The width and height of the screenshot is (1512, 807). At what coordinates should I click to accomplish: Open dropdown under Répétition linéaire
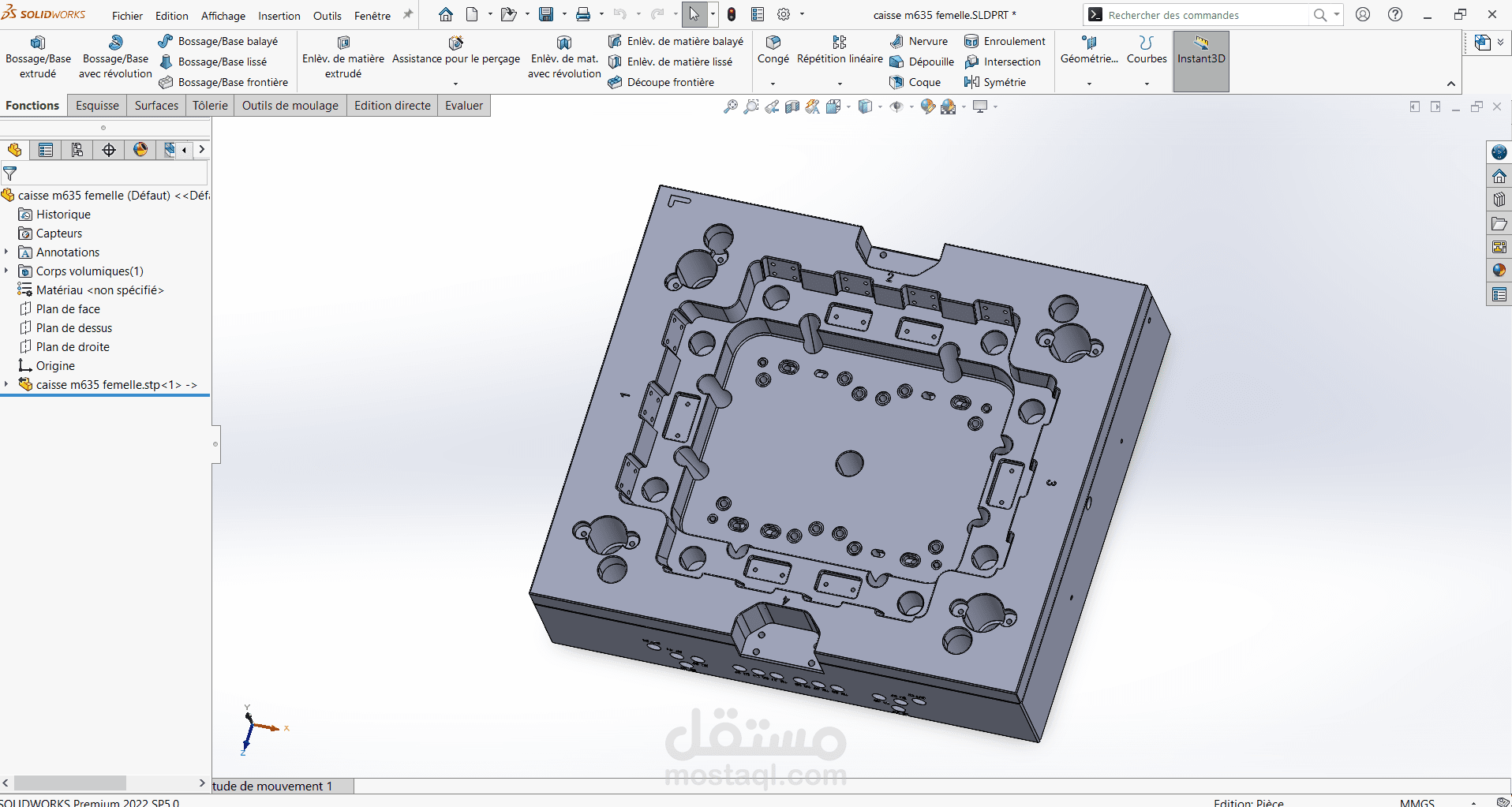(x=840, y=84)
